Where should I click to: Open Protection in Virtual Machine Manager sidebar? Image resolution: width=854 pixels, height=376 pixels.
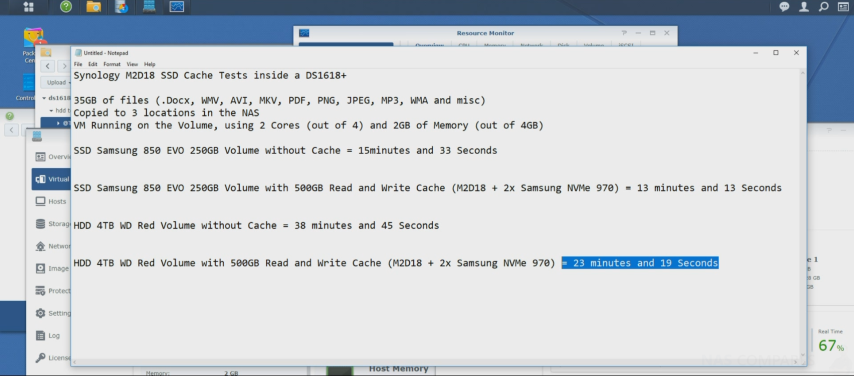click(52, 291)
